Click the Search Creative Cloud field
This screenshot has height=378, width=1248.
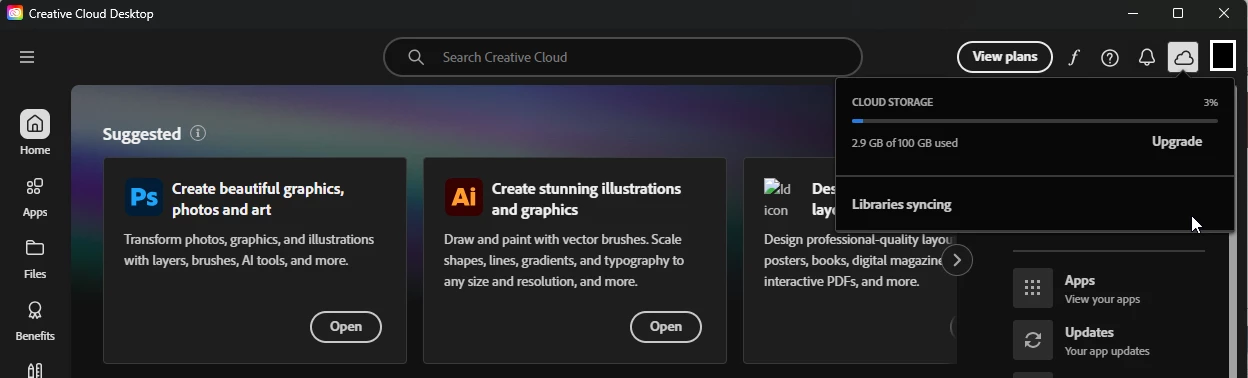pyautogui.click(x=623, y=57)
